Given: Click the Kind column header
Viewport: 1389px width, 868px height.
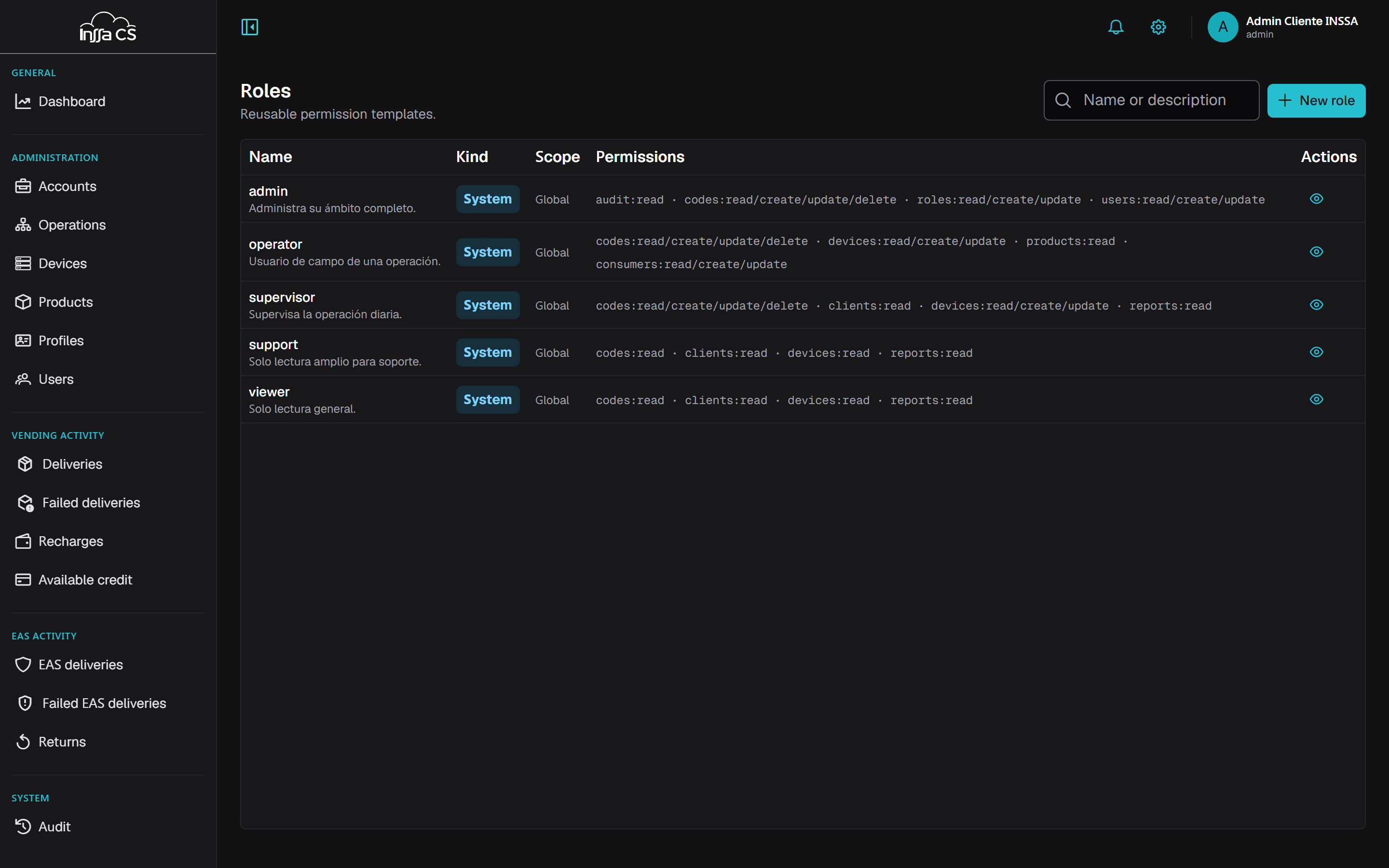Looking at the screenshot, I should pyautogui.click(x=472, y=157).
